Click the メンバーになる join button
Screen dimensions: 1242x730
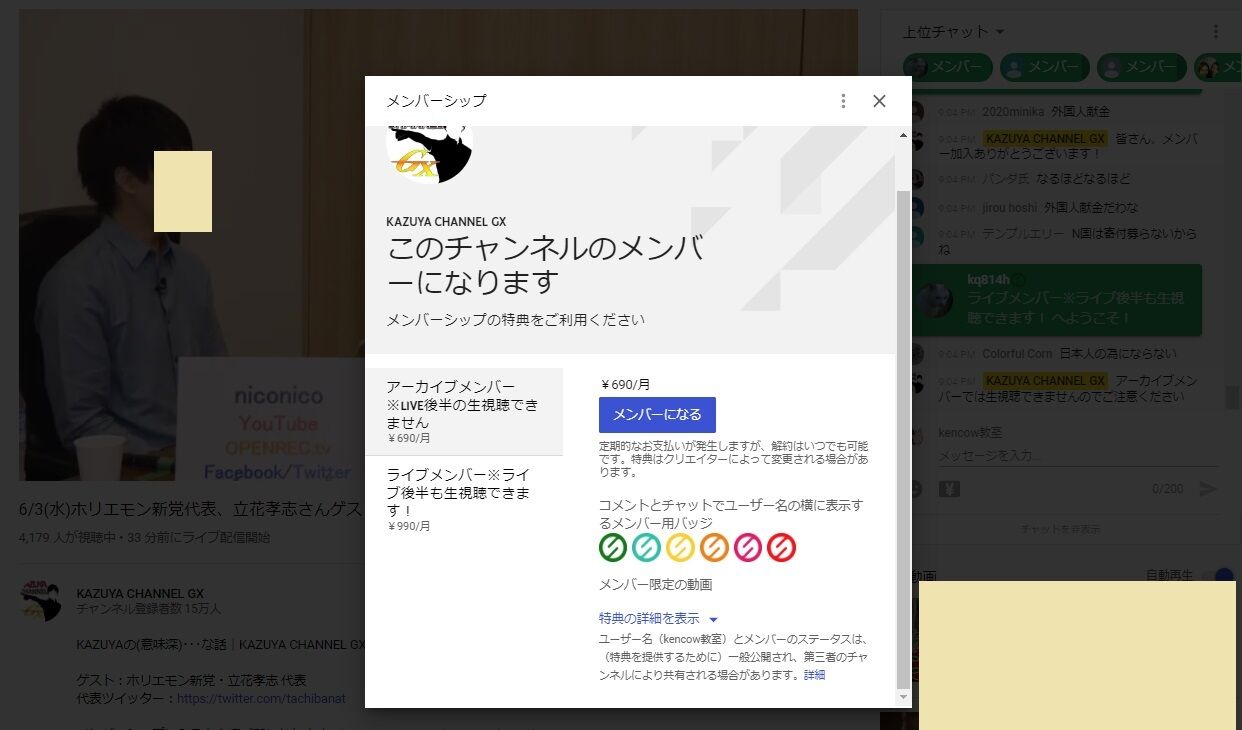(657, 414)
